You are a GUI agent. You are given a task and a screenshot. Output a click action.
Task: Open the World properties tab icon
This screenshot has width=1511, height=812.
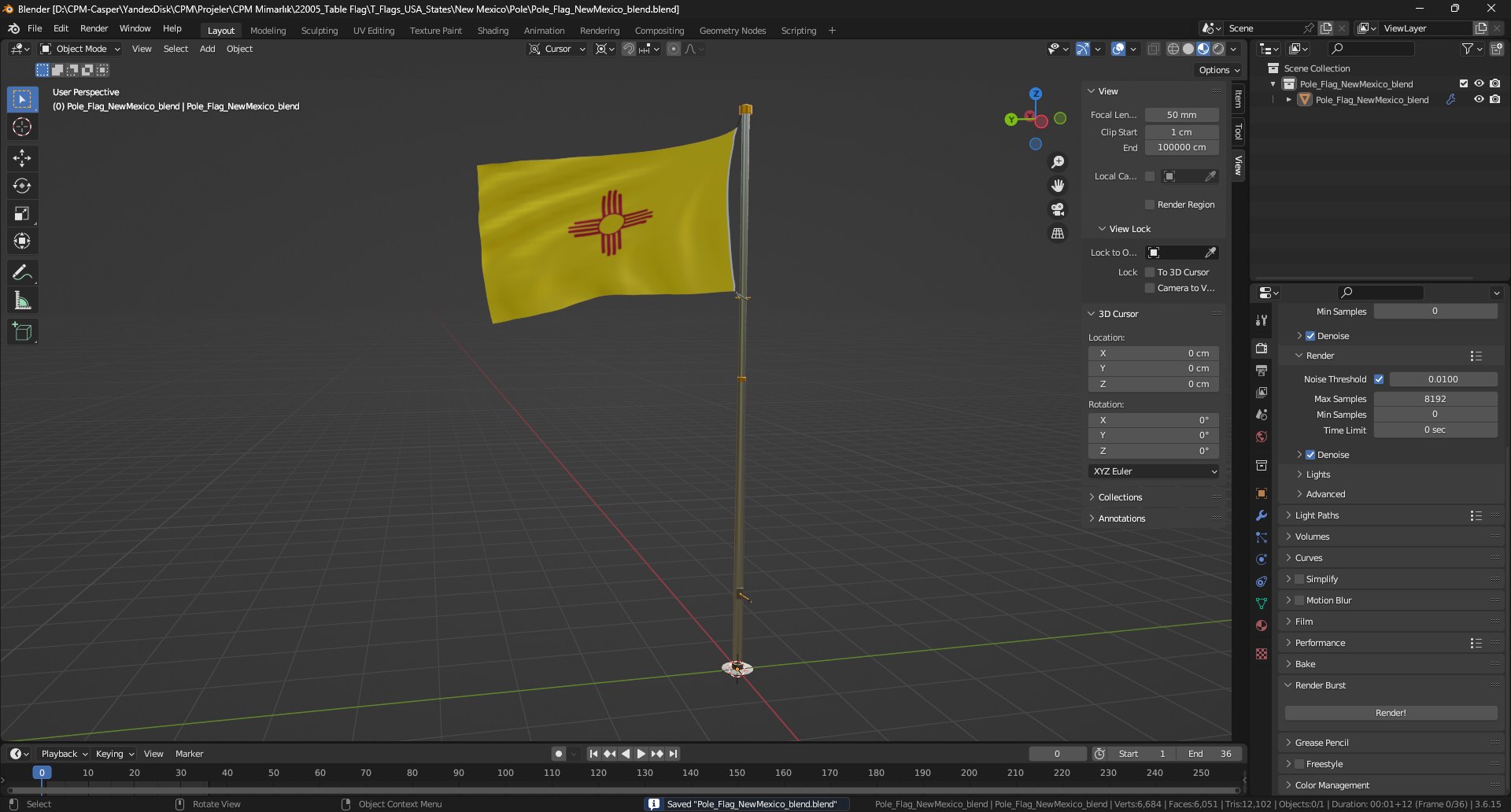1262,437
